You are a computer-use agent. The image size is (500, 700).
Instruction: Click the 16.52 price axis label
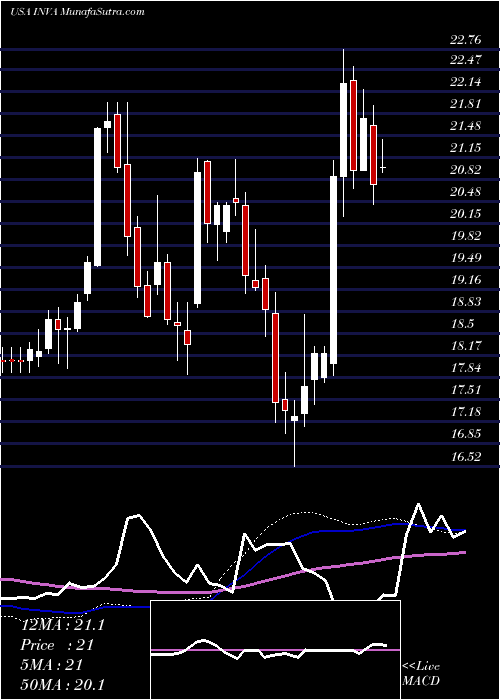point(466,456)
